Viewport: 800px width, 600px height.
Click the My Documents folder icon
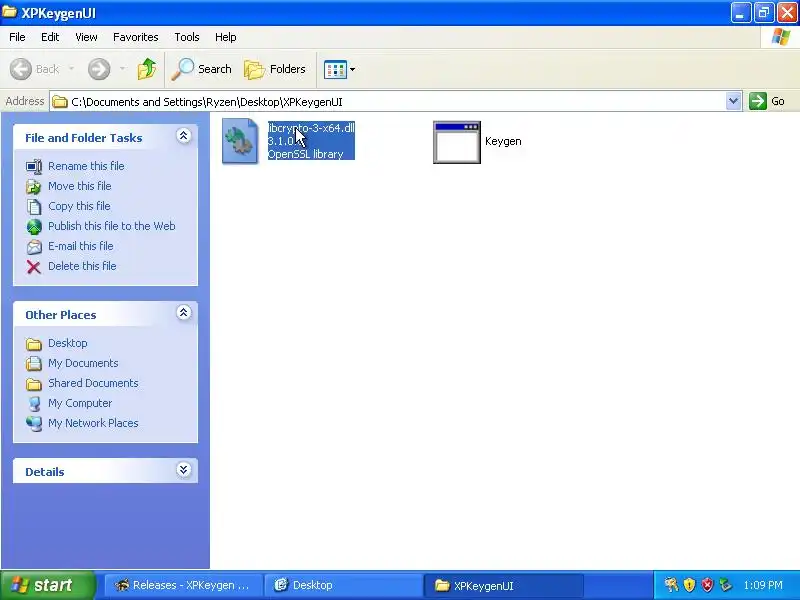pyautogui.click(x=34, y=363)
